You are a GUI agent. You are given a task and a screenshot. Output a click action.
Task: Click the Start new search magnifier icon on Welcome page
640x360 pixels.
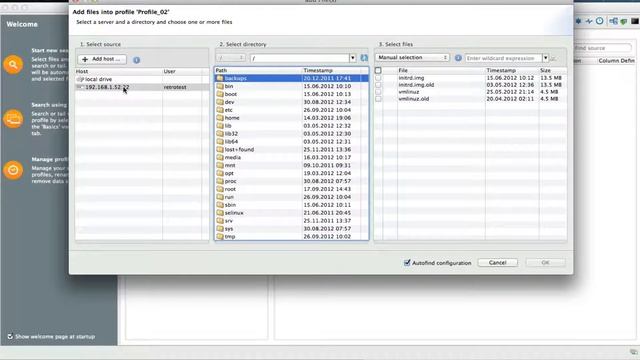pos(13,64)
